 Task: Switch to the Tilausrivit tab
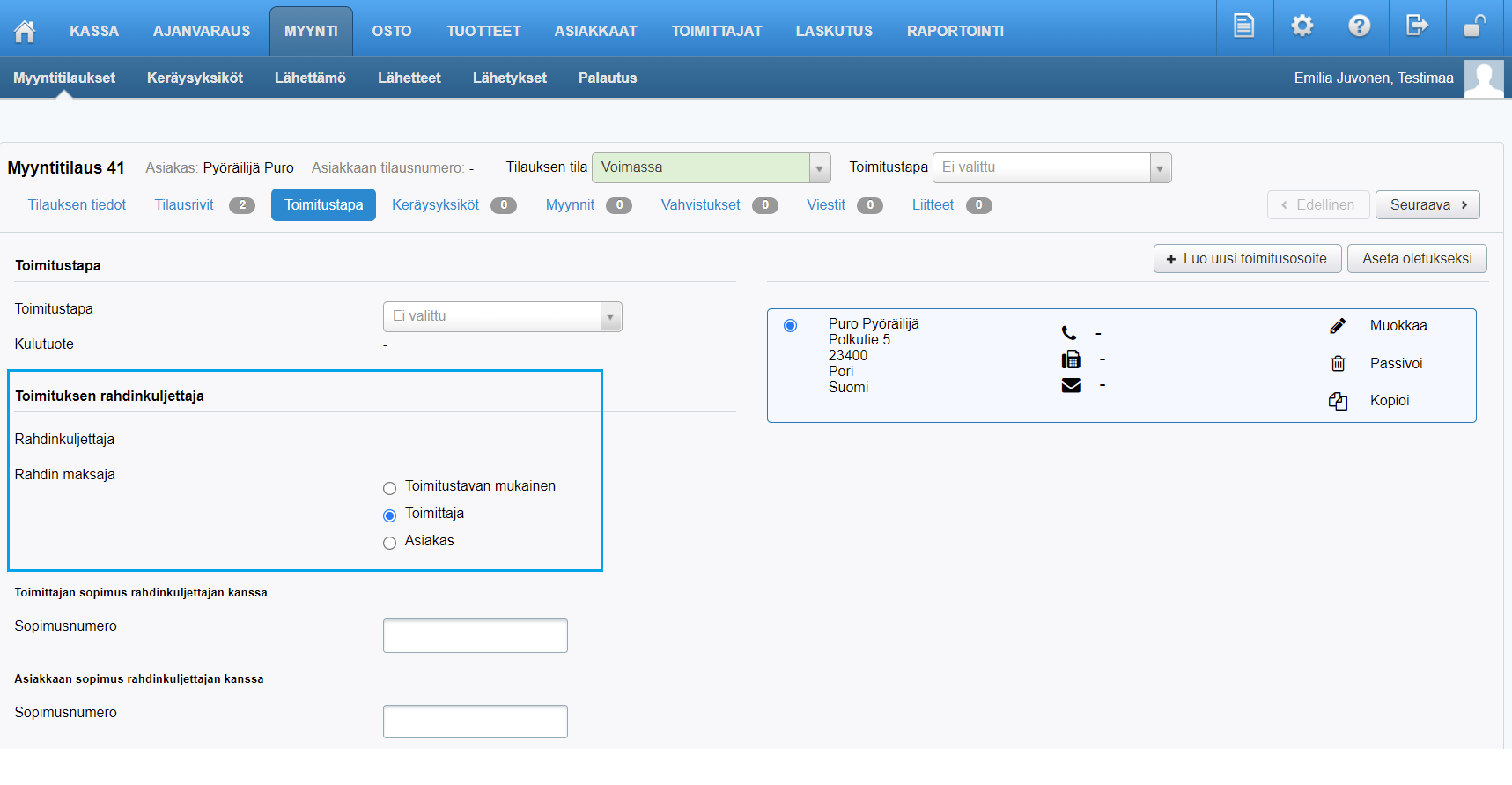(x=184, y=205)
